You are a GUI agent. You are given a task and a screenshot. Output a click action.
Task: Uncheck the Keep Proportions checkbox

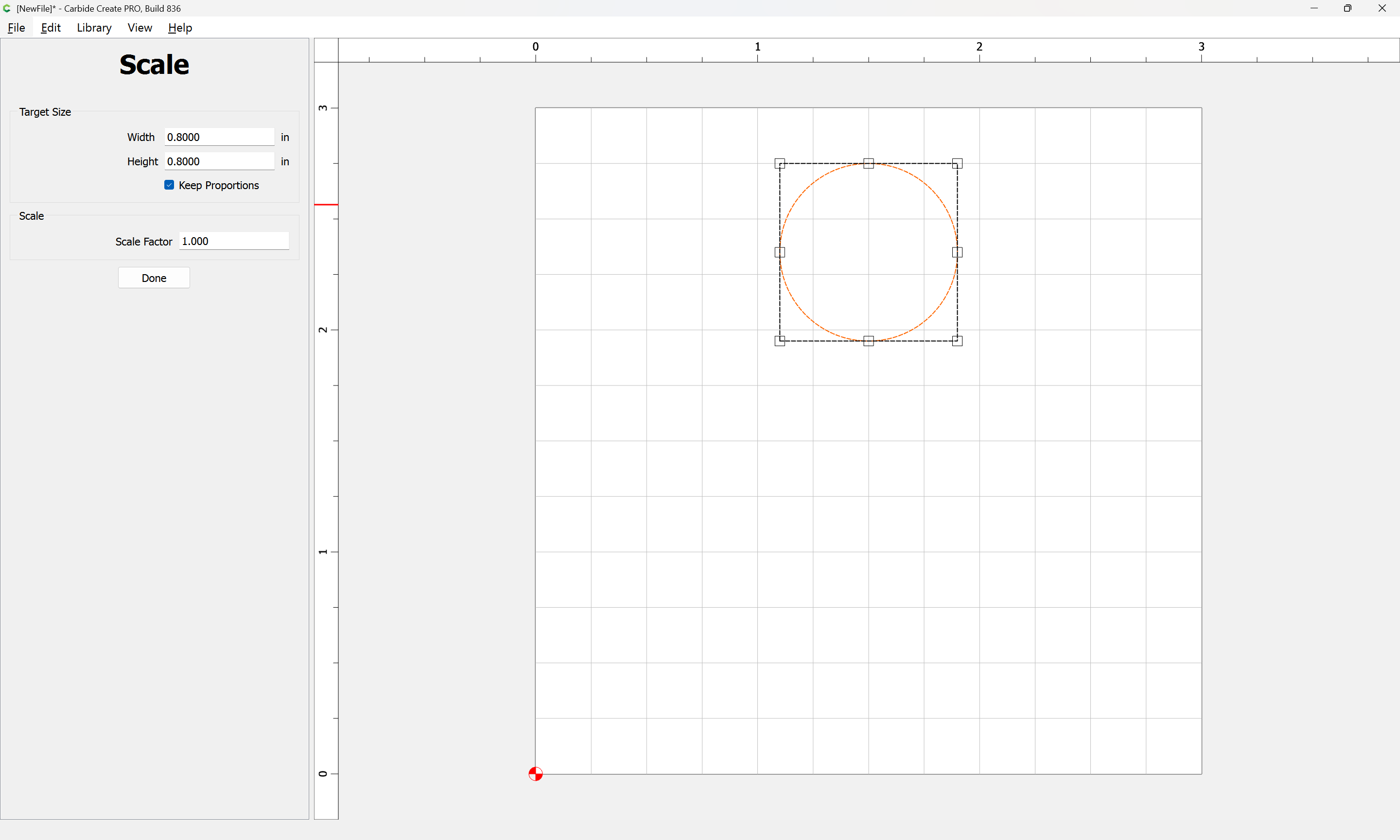tap(169, 185)
